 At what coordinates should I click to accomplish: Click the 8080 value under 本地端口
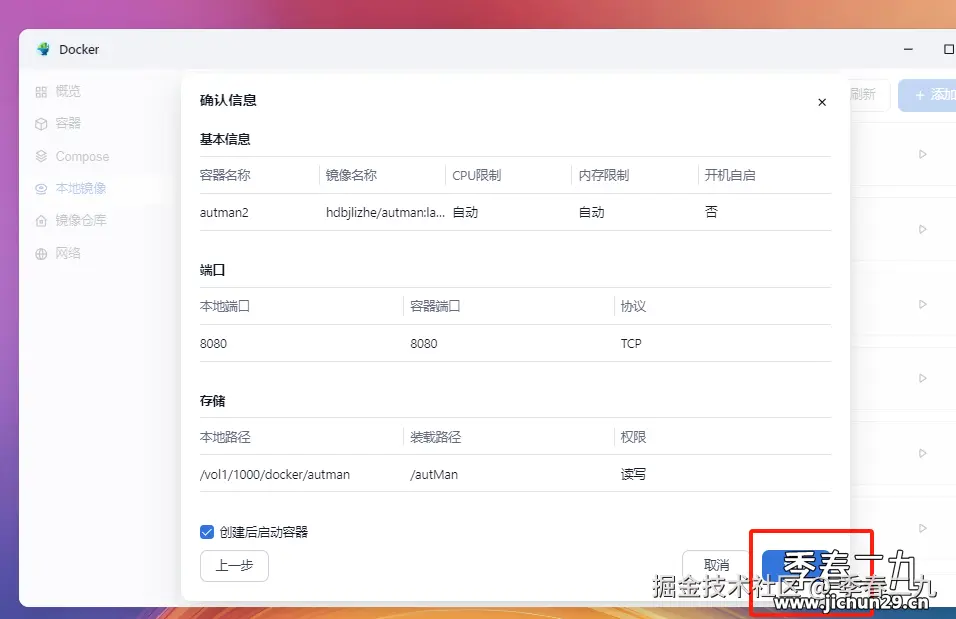click(x=213, y=343)
